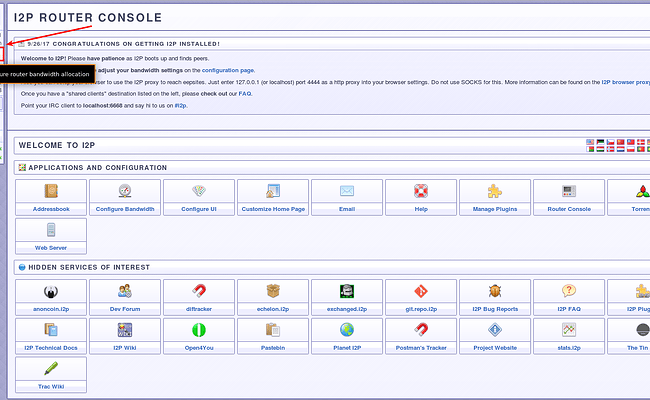650x400 pixels.
Task: Switch language with the Taiwan flag
Action: click(631, 142)
